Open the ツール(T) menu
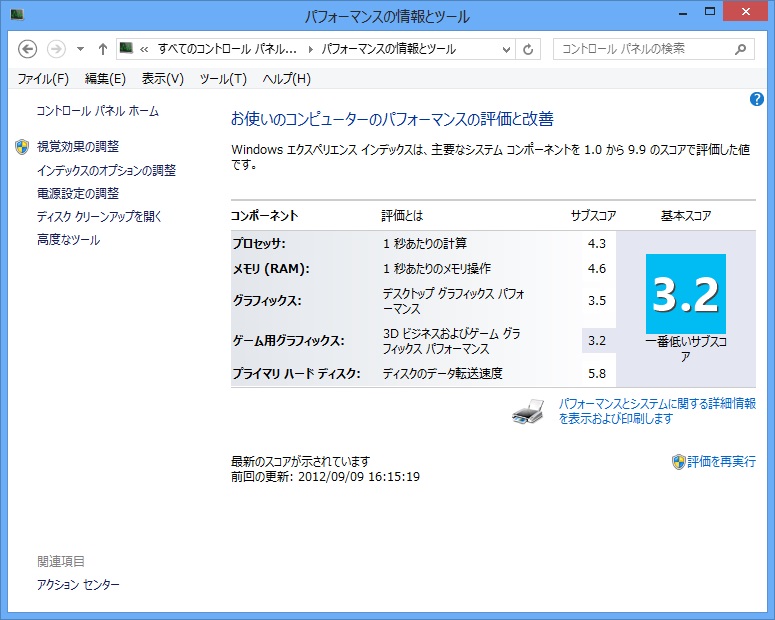The image size is (775, 620). click(x=223, y=79)
